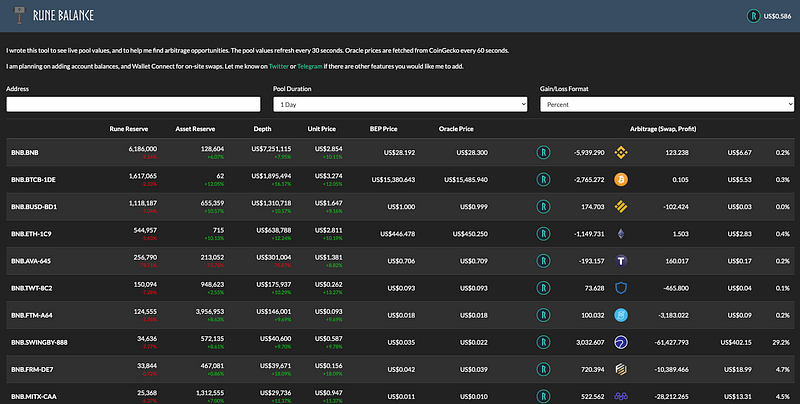The height and width of the screenshot is (404, 800).
Task: Click the BNB.AVA-645 pool name
Action: (31, 261)
